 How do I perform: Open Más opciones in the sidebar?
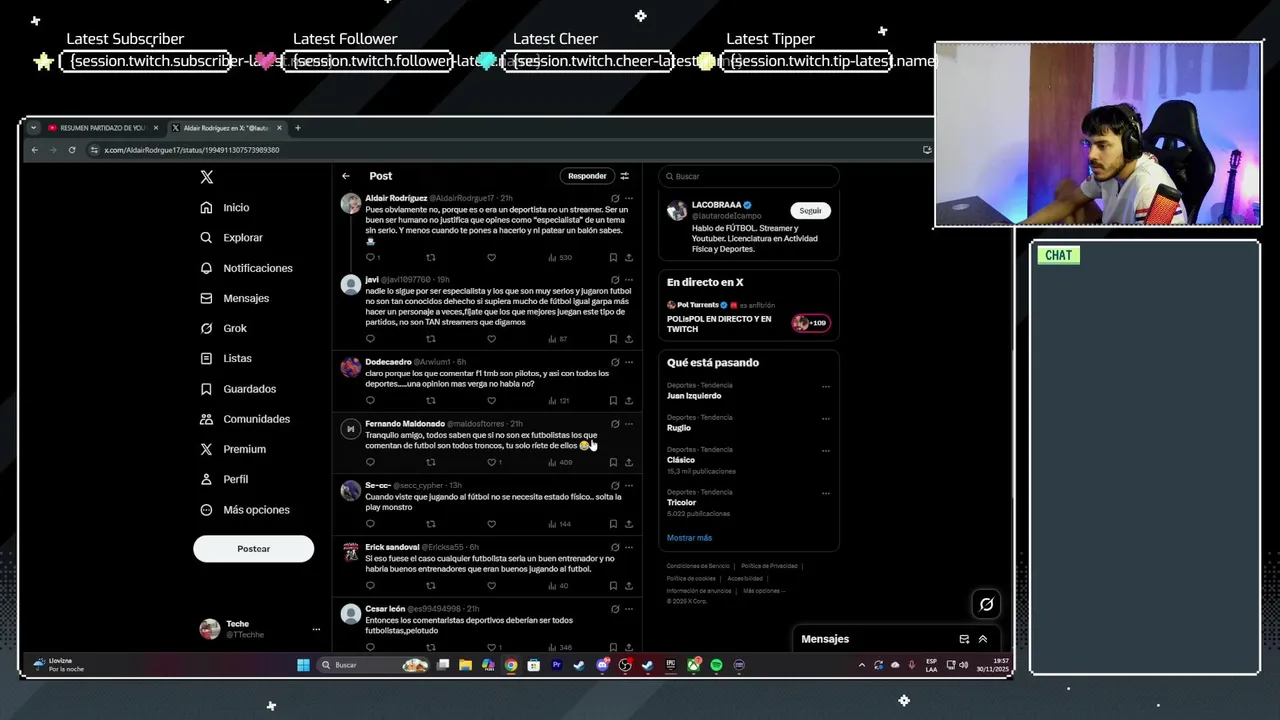click(x=245, y=510)
